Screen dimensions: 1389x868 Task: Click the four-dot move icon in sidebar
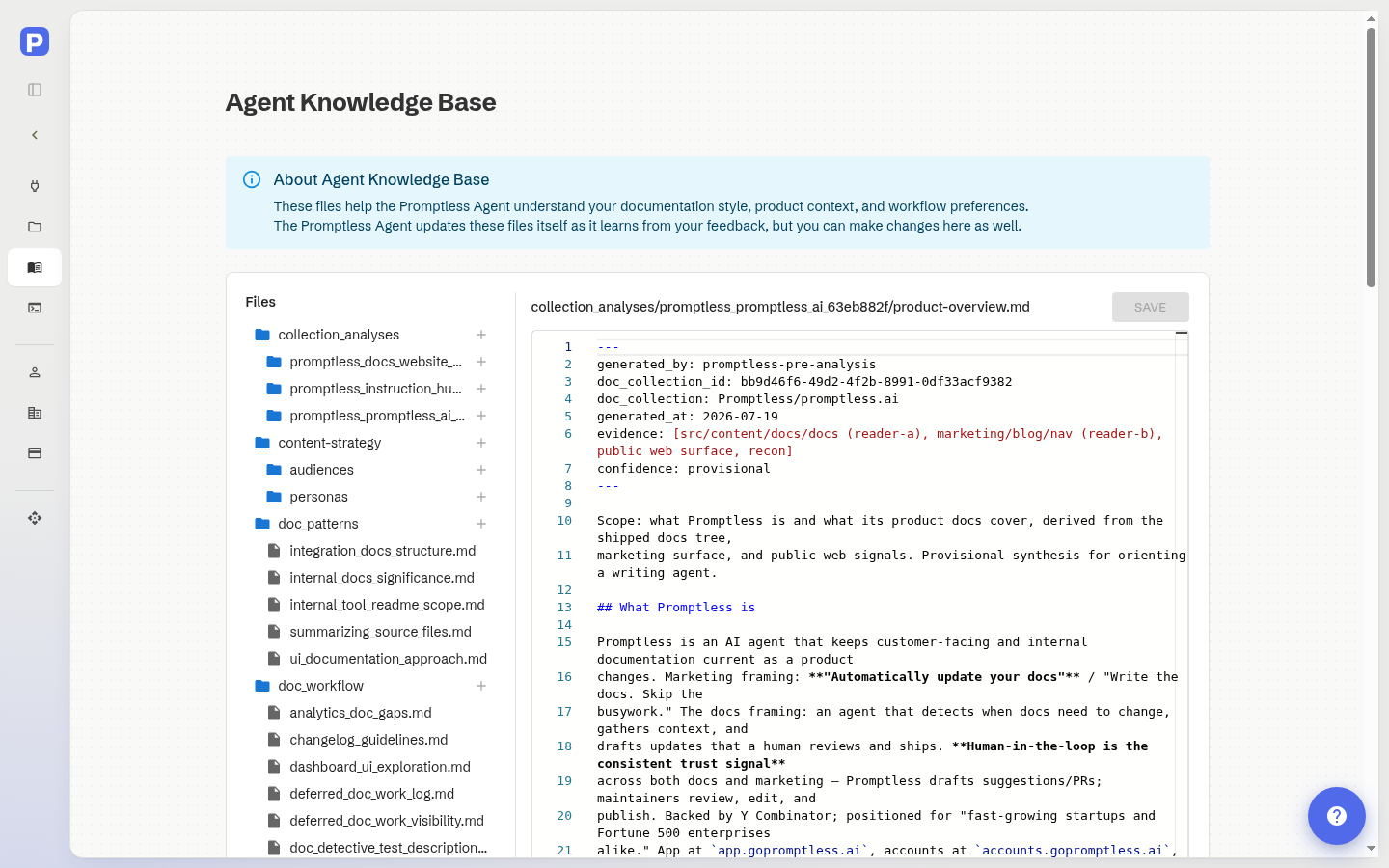(x=35, y=518)
